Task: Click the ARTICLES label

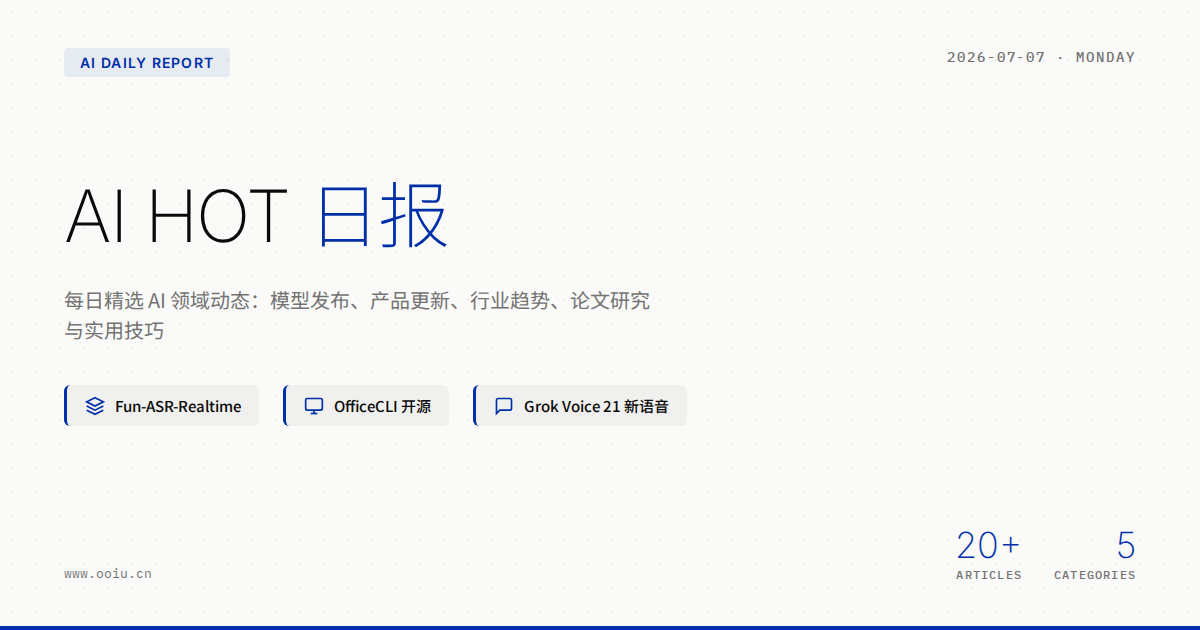Action: tap(989, 575)
